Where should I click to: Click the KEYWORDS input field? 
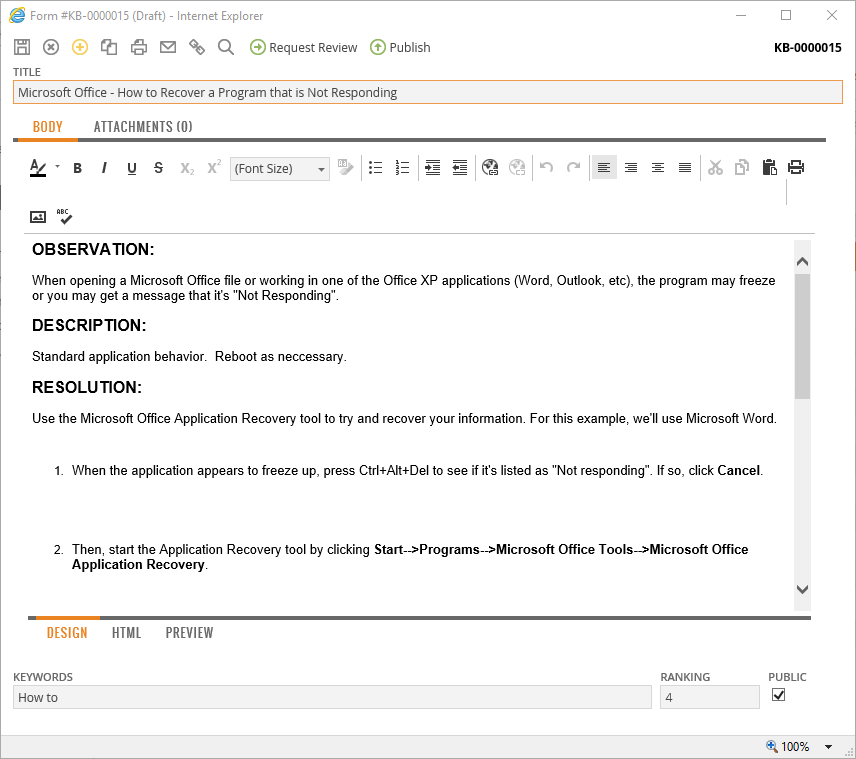pos(332,697)
